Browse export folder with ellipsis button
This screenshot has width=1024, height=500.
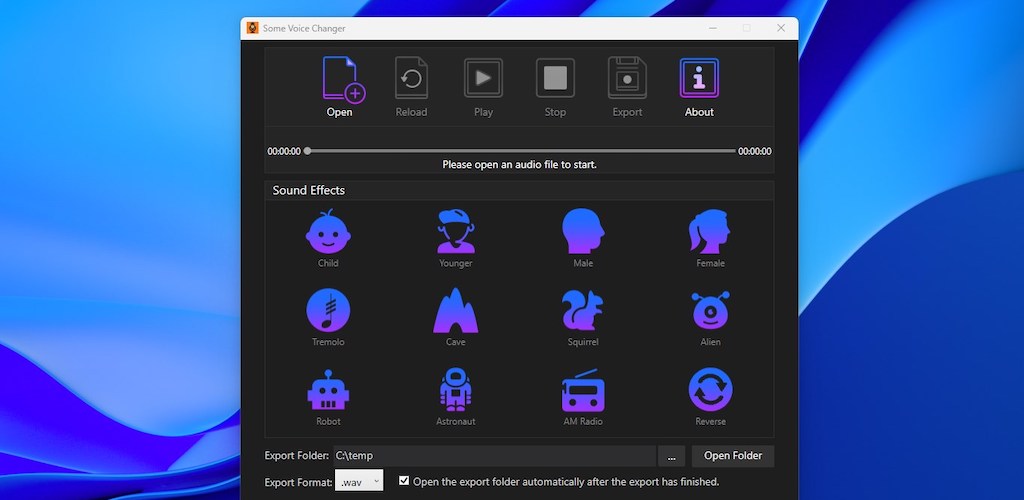tap(671, 456)
